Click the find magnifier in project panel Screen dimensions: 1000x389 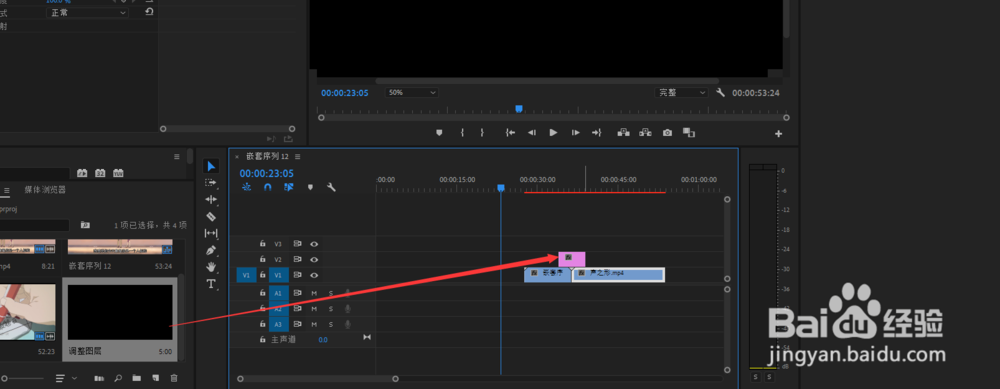tap(118, 378)
